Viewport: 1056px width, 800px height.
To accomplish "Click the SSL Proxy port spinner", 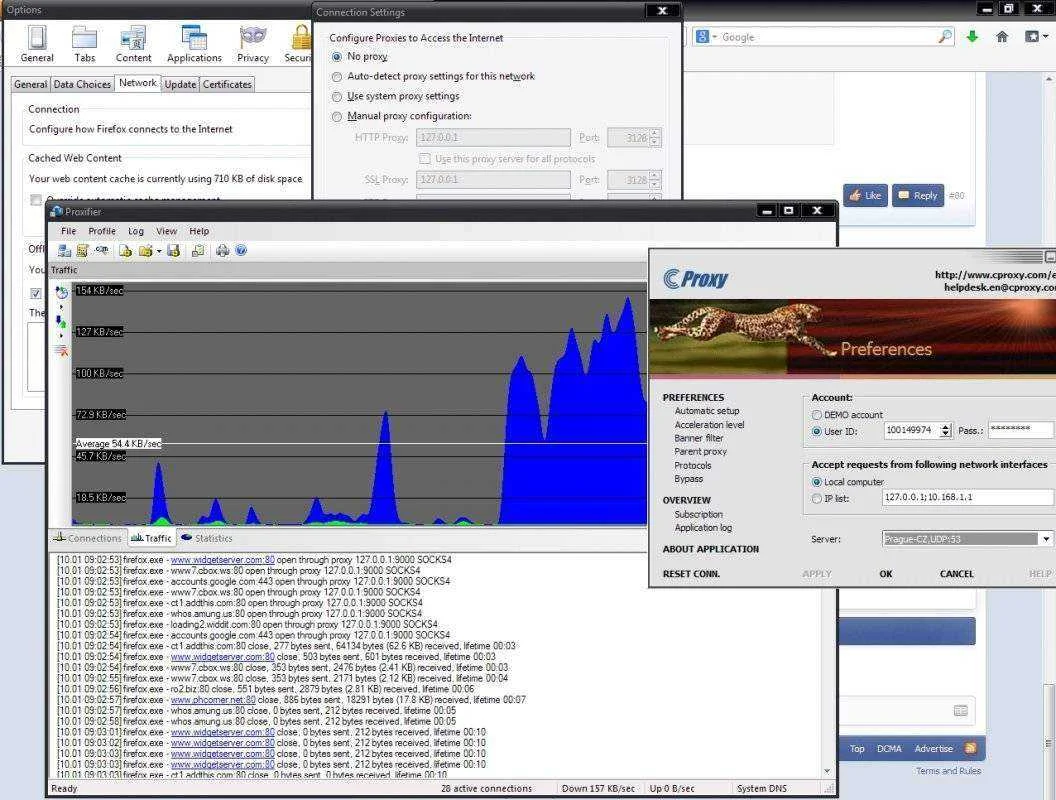I will (655, 180).
